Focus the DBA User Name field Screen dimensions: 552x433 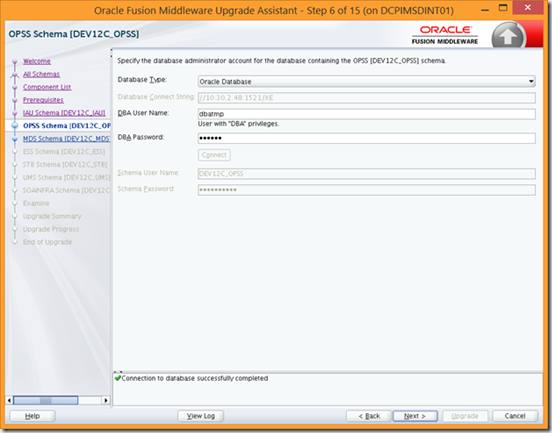(x=366, y=114)
